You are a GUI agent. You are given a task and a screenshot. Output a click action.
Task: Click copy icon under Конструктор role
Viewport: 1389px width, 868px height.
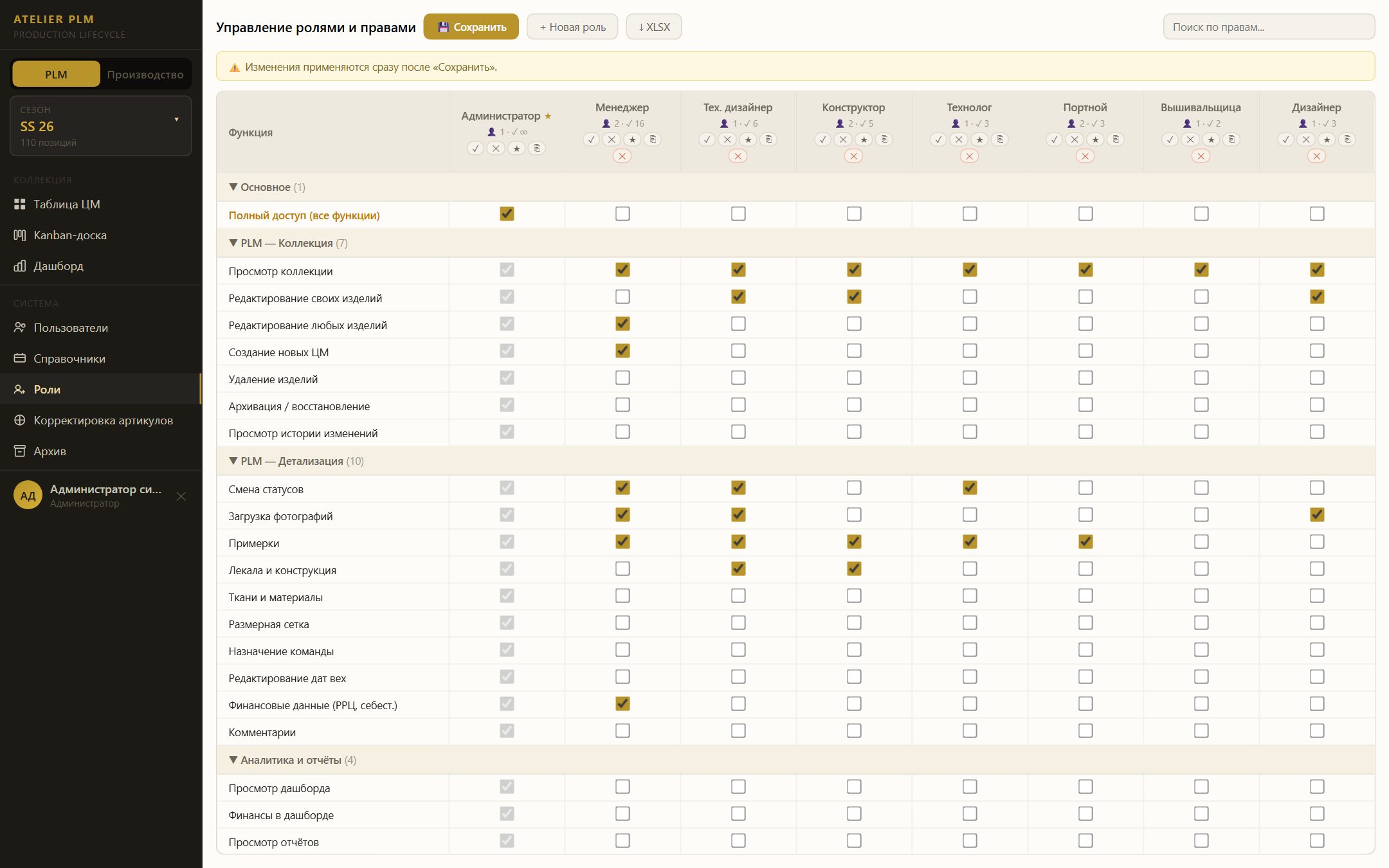pos(884,140)
